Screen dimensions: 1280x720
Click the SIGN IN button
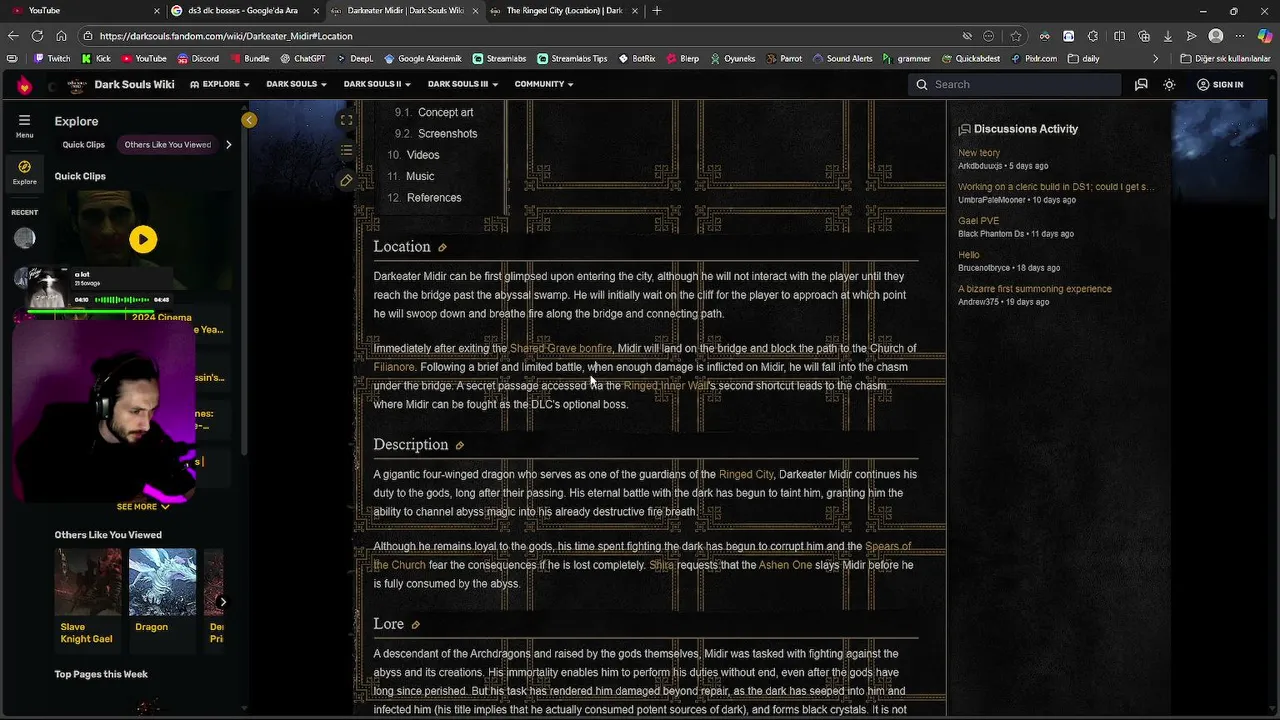(1220, 85)
